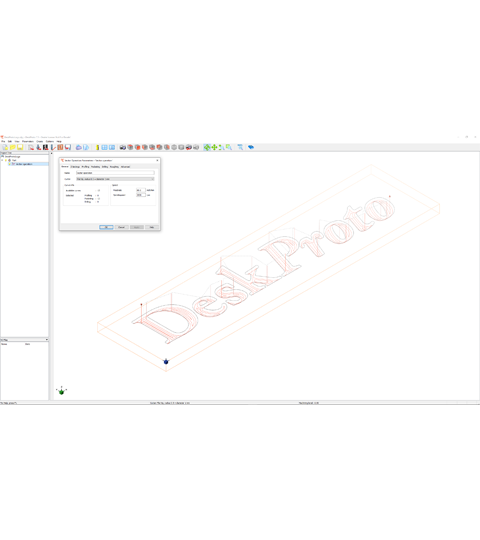Open the lower-left panel dropdown arrow

pyautogui.click(x=47, y=340)
